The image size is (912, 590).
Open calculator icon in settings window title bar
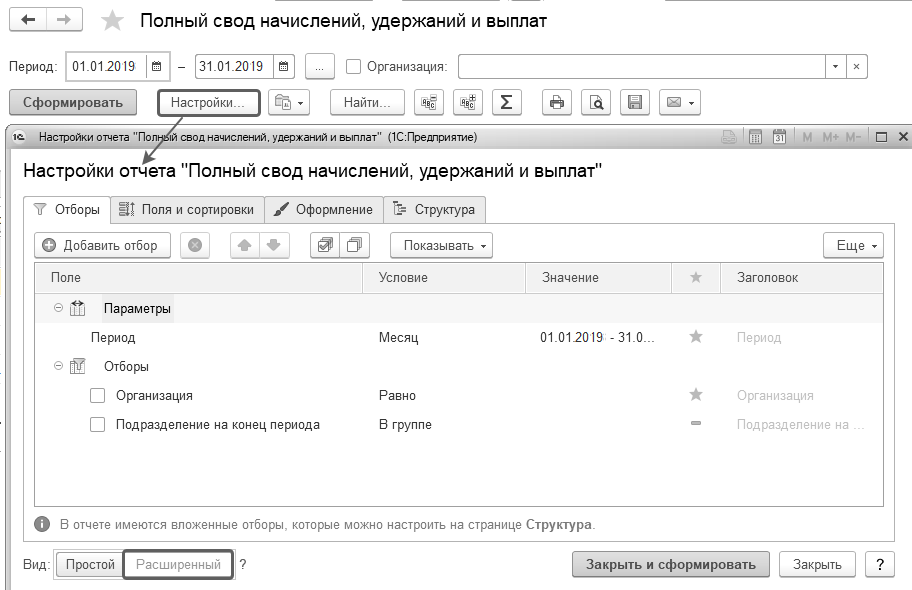click(x=755, y=137)
